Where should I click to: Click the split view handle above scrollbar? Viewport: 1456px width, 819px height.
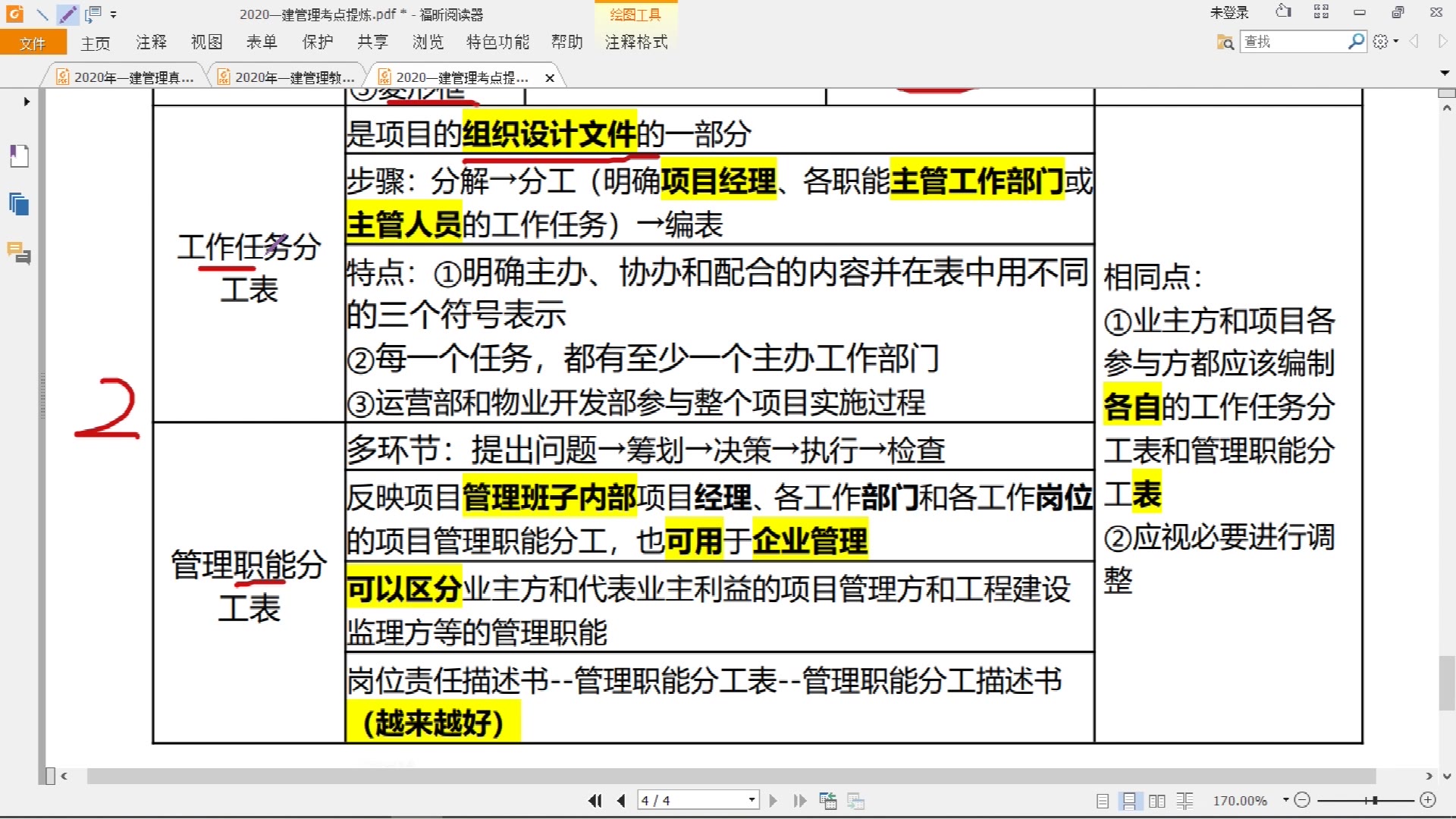click(x=1447, y=93)
